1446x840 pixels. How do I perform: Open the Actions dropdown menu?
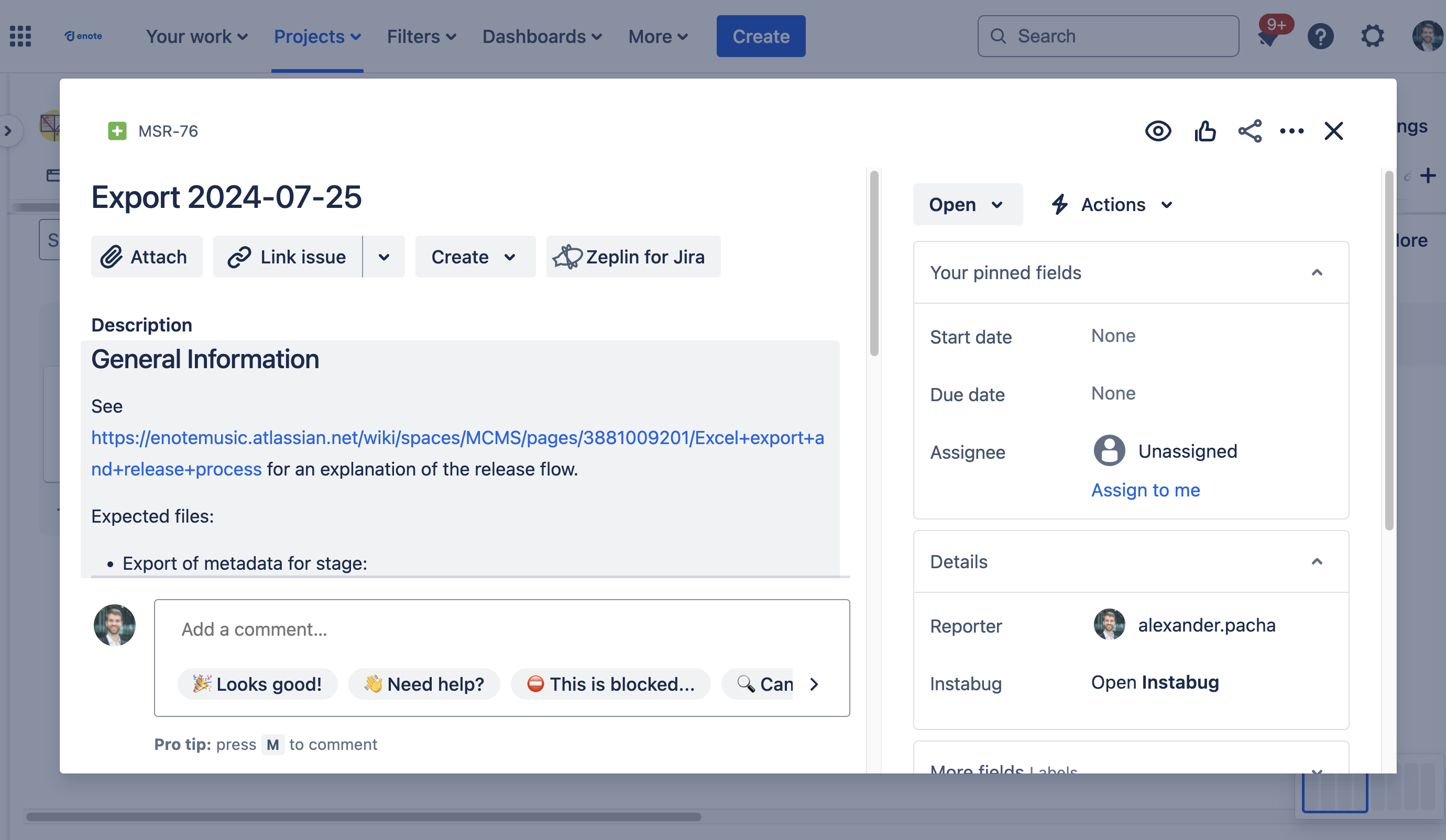[1113, 205]
